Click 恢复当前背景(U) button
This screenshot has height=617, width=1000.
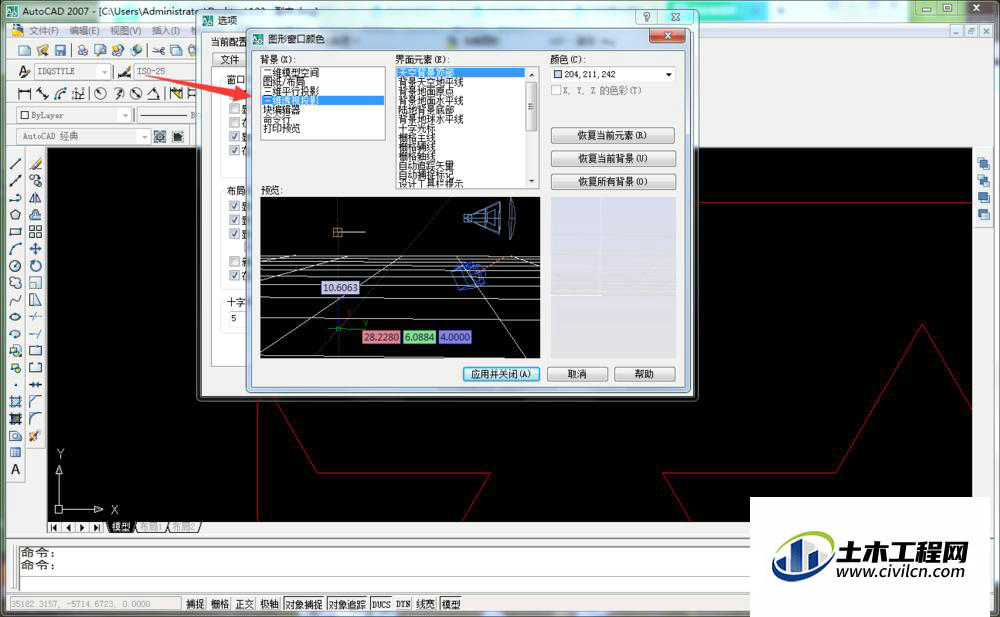click(612, 159)
